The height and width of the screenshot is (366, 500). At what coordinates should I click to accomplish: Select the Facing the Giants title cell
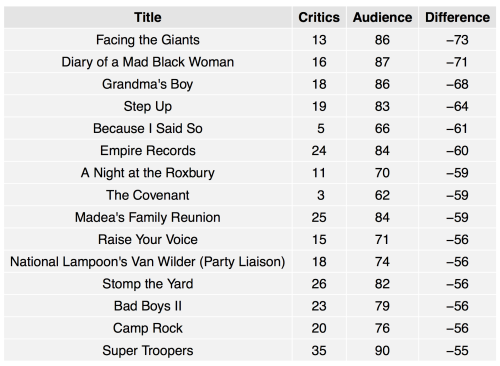(148, 40)
